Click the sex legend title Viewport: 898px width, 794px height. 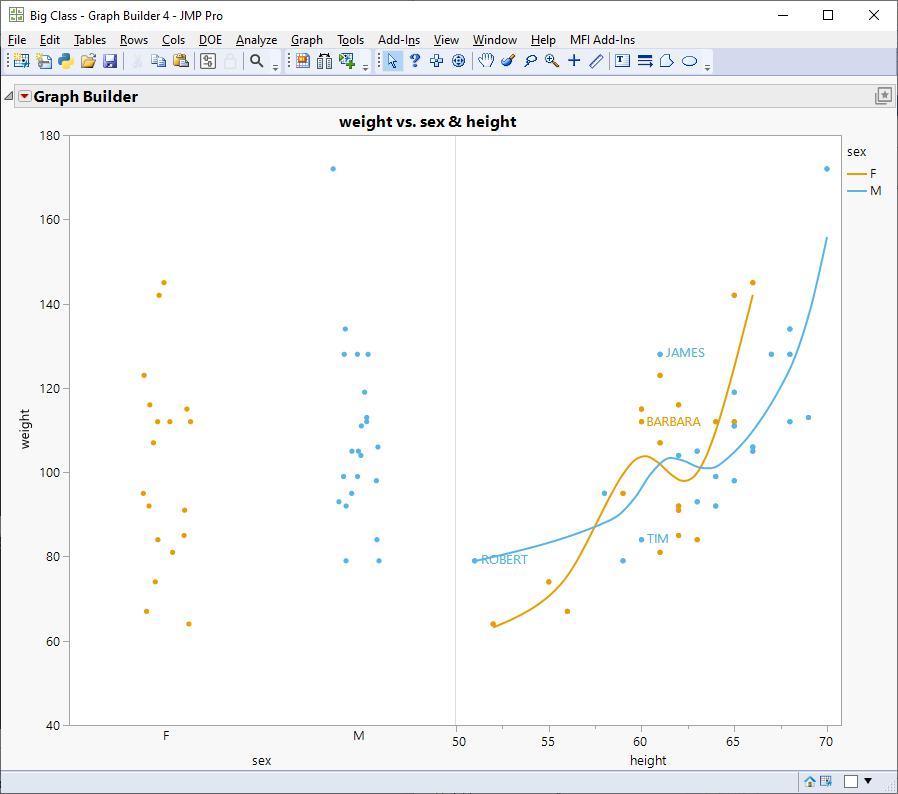pos(857,152)
